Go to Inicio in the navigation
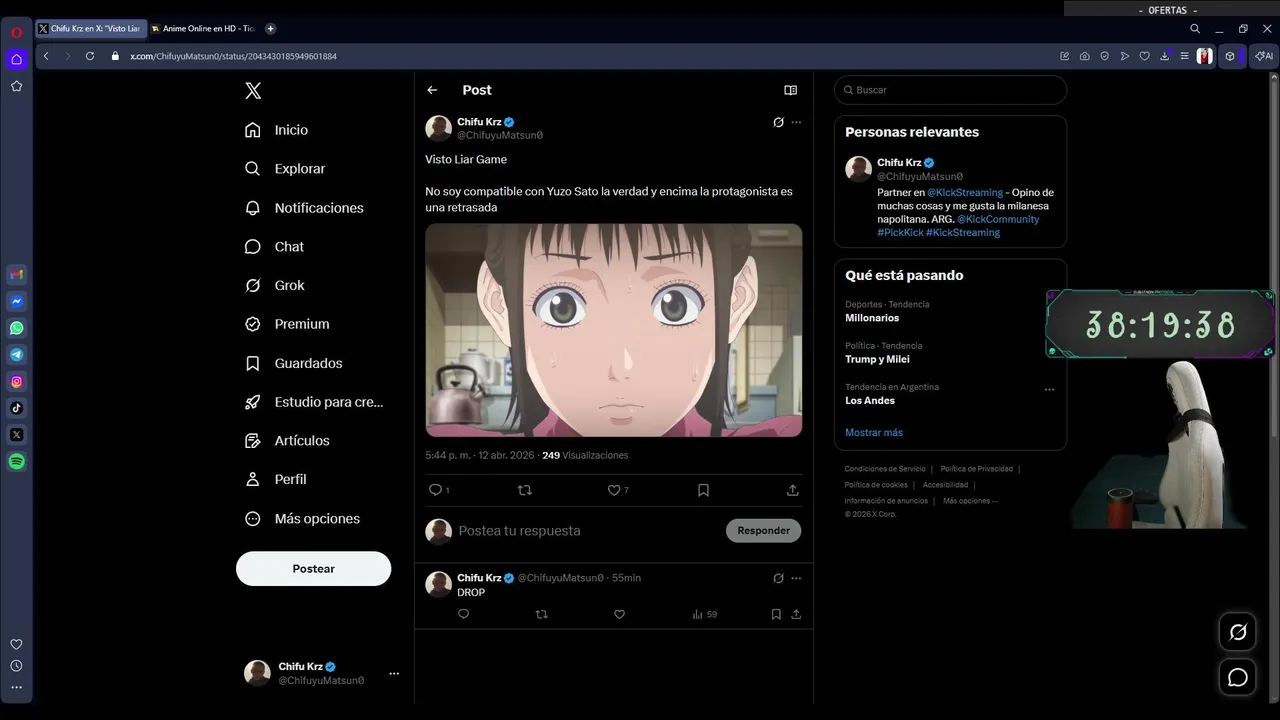 pyautogui.click(x=277, y=130)
